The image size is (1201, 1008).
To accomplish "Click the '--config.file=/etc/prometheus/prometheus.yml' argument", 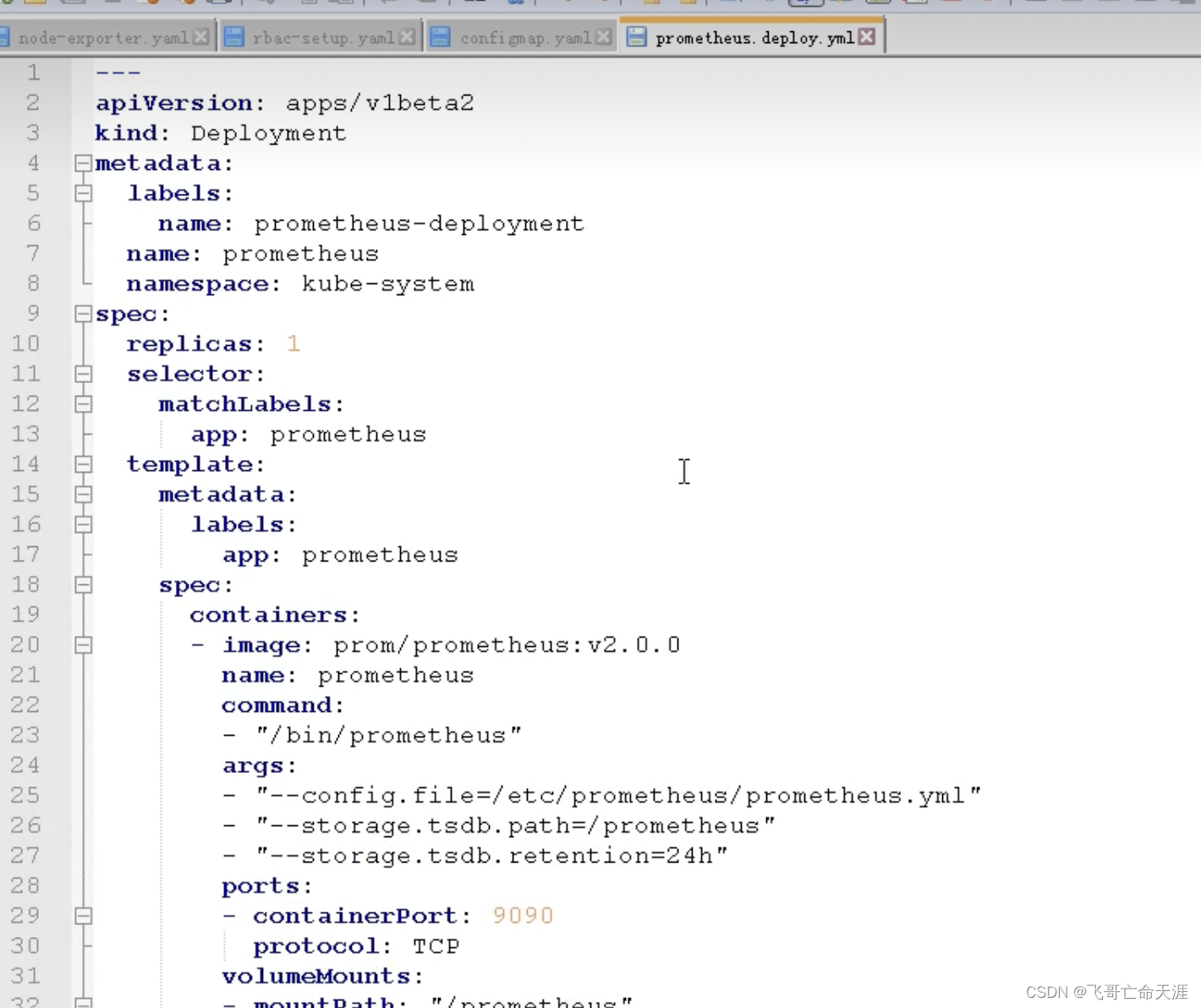I will pos(619,796).
